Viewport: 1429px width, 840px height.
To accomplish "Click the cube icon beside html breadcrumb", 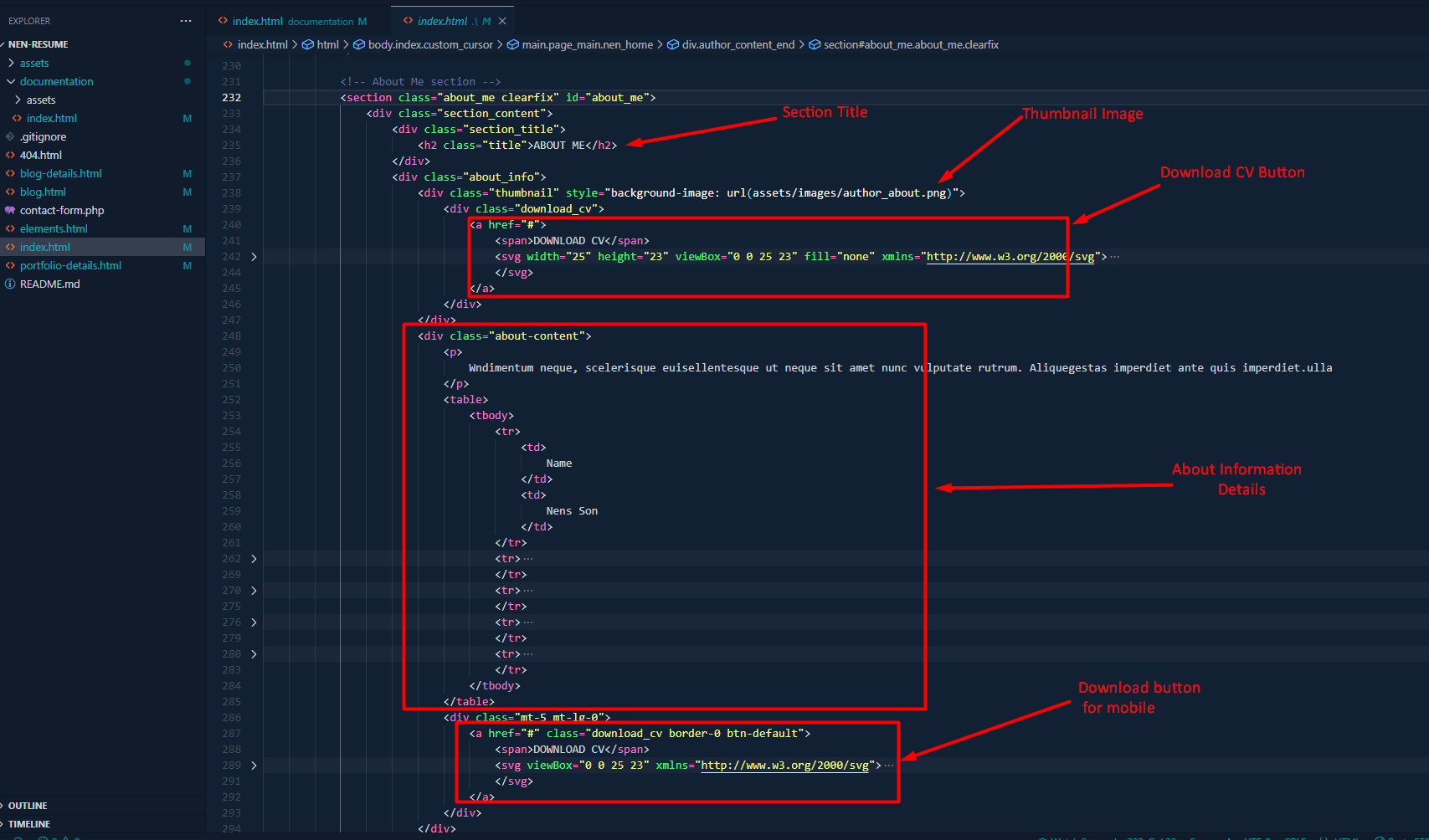I will [x=307, y=45].
